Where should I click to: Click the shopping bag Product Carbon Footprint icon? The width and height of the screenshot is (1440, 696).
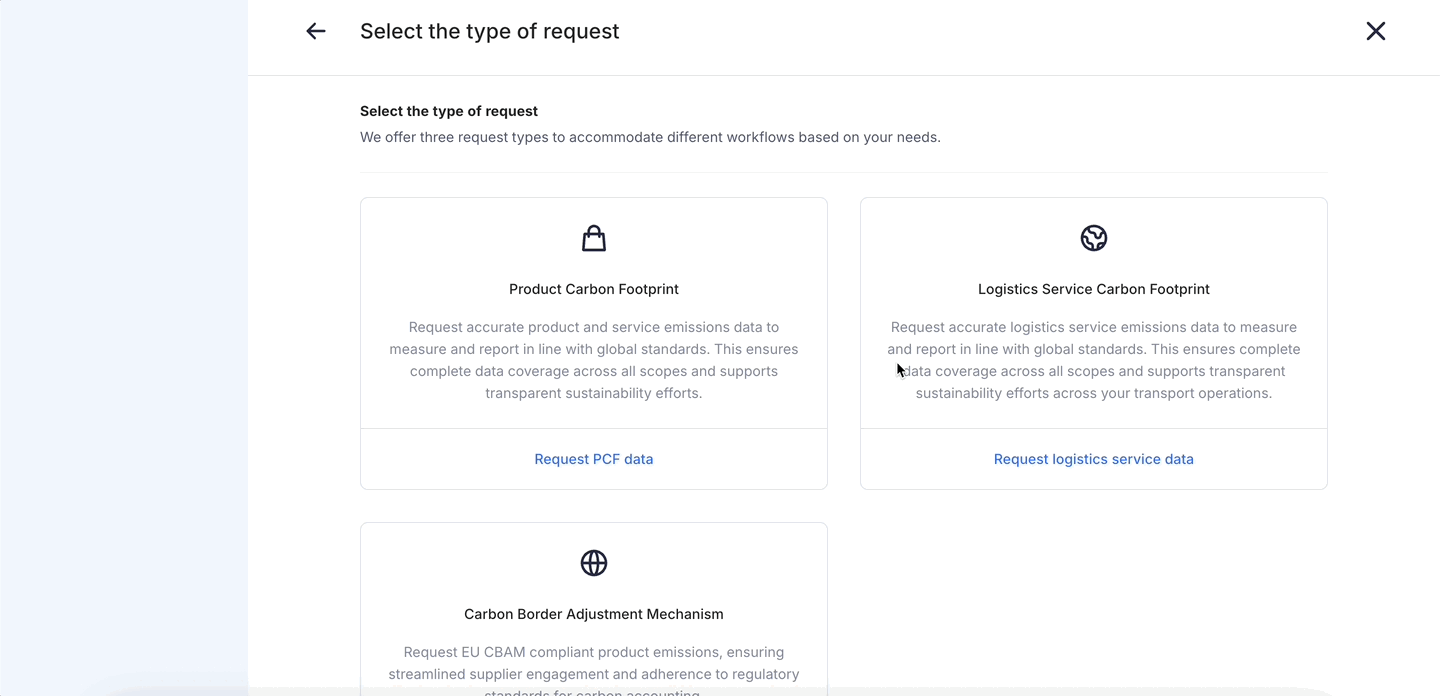point(594,238)
